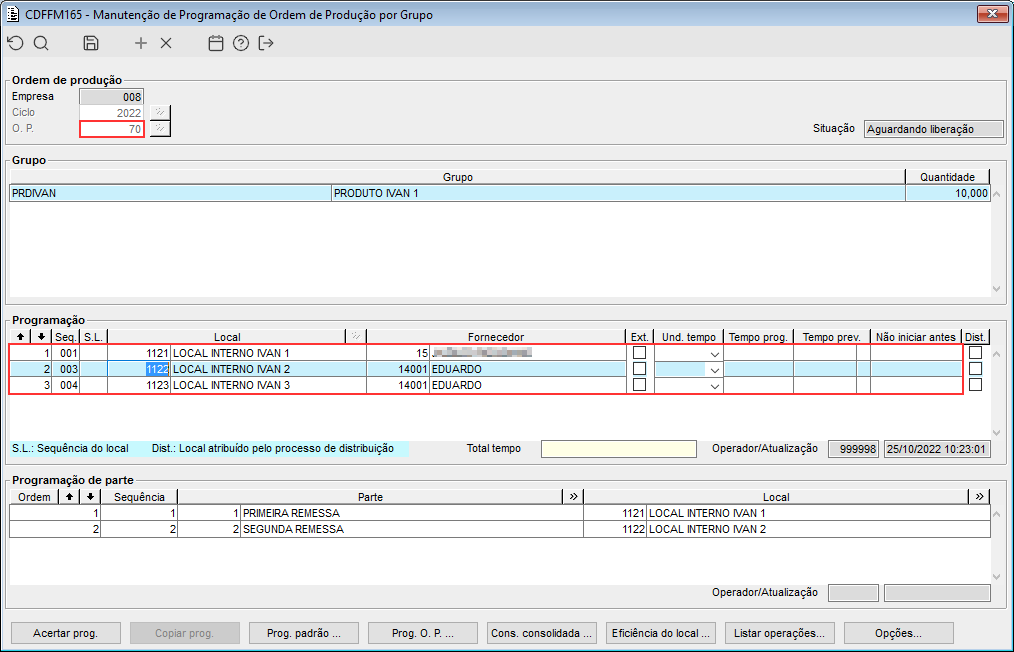Viewport: 1014px width, 652px height.
Task: Click the lookup icon in Local header
Action: coord(356,336)
